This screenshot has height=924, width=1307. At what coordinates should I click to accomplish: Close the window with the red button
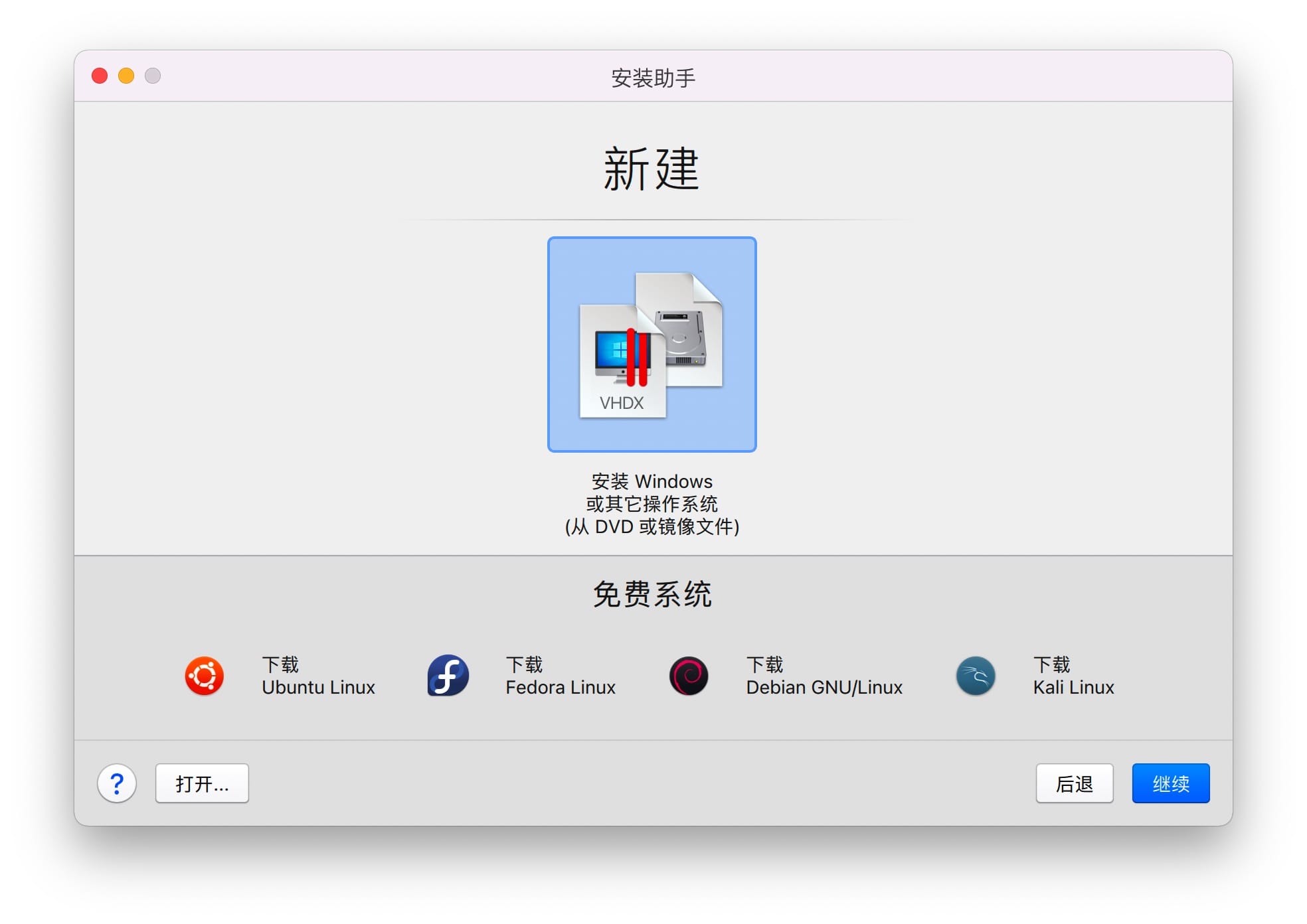tap(100, 76)
